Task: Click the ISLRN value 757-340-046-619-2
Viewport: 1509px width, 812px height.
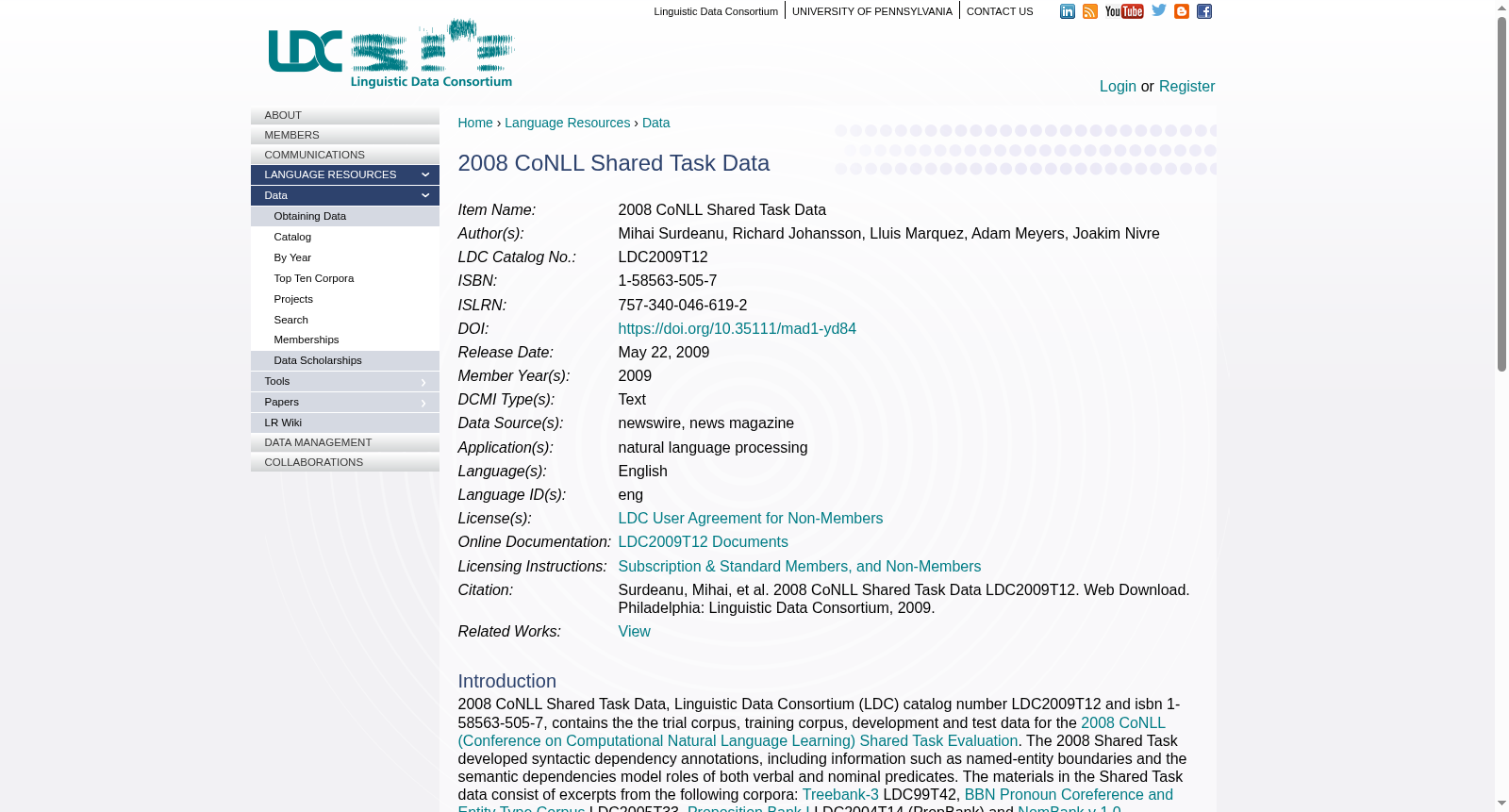Action: click(682, 305)
